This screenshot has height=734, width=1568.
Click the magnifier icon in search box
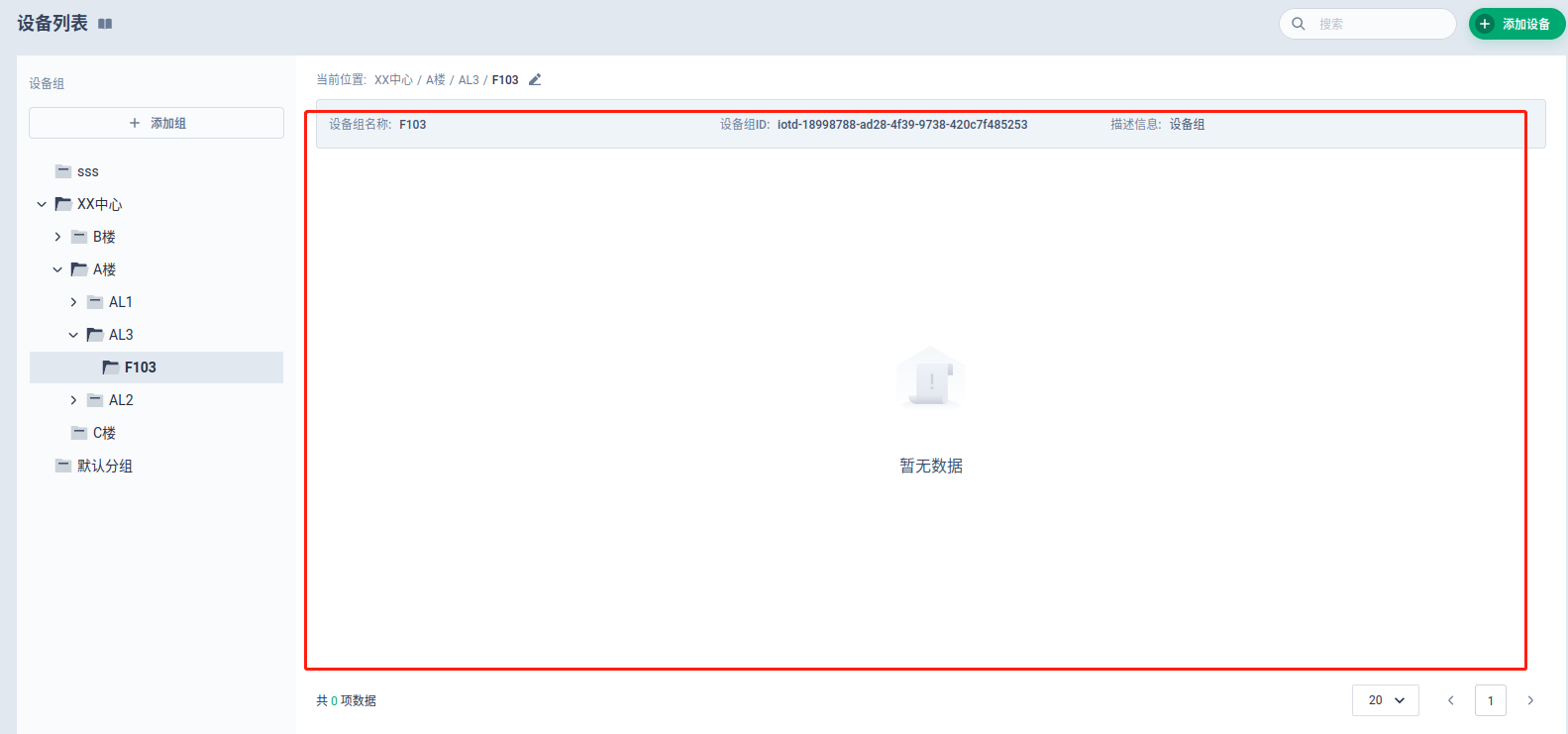1299,24
